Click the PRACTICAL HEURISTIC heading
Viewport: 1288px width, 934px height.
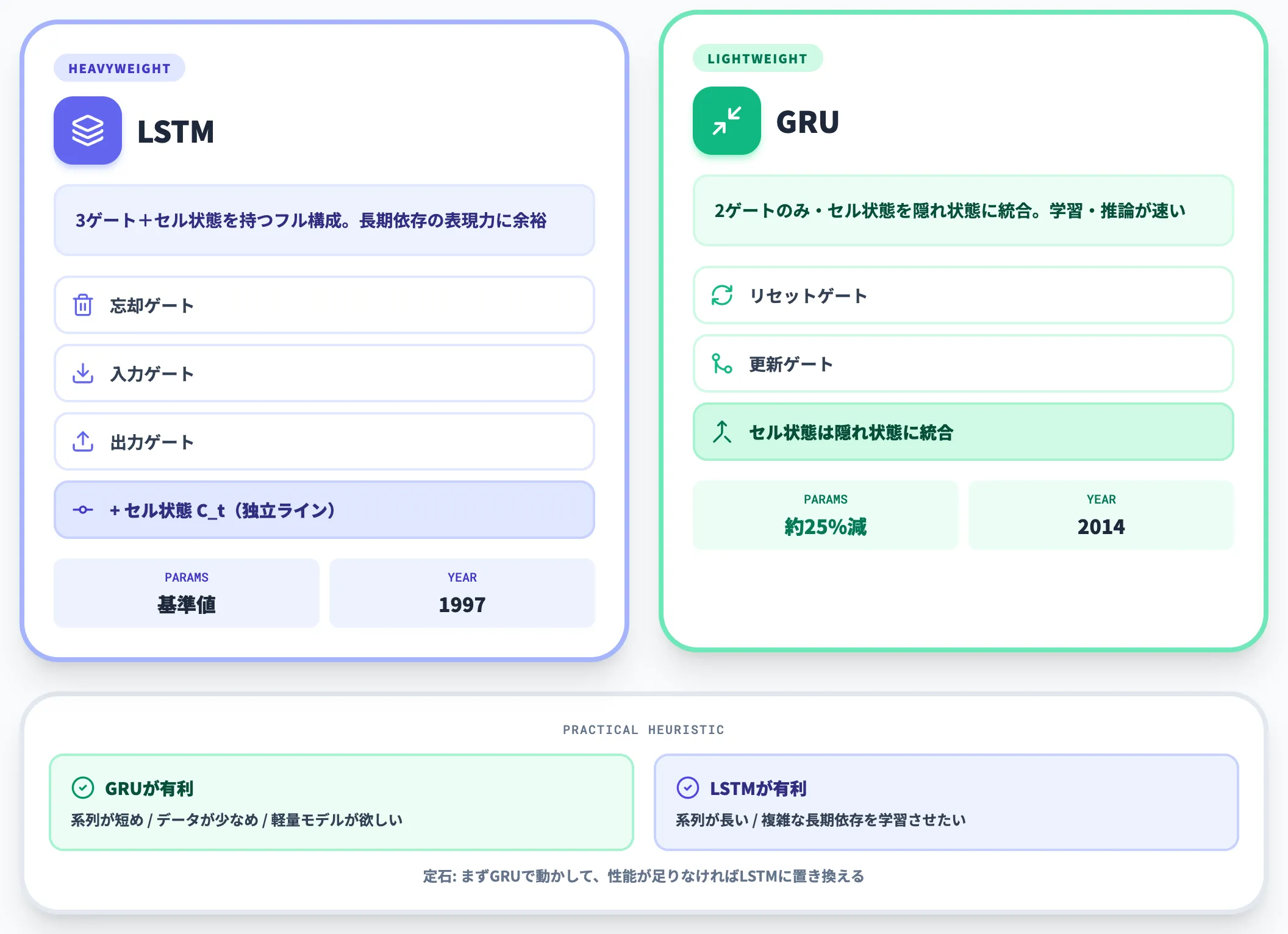click(x=644, y=730)
